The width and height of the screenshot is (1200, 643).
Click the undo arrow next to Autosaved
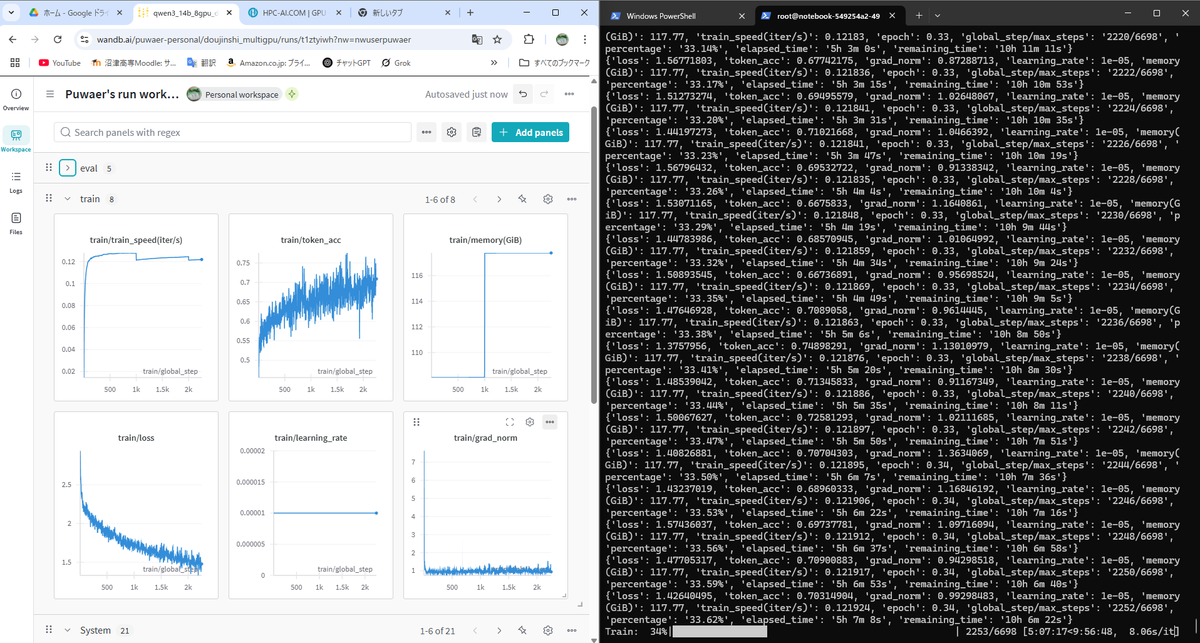(523, 94)
